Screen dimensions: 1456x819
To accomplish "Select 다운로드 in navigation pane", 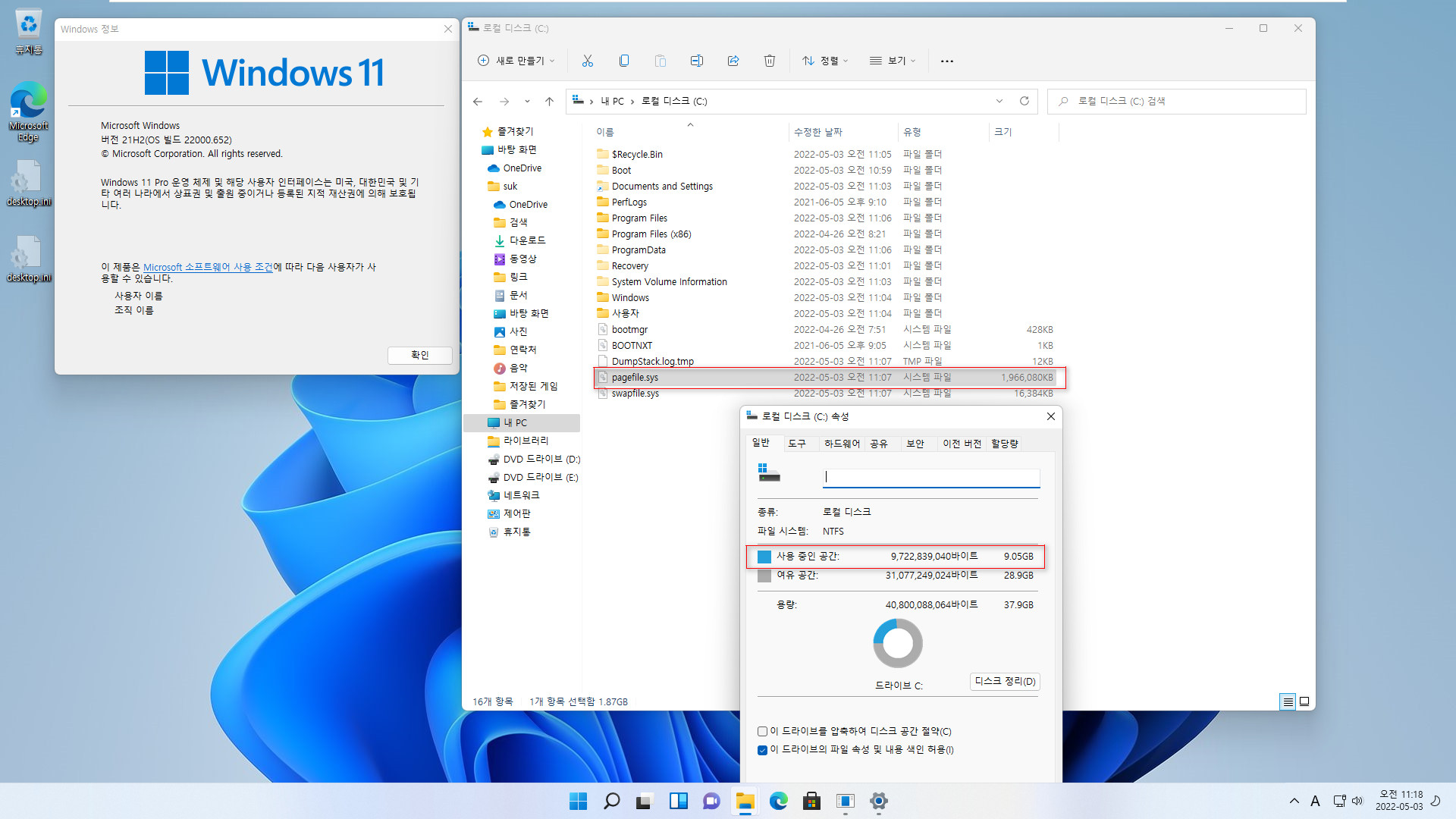I will coord(522,240).
